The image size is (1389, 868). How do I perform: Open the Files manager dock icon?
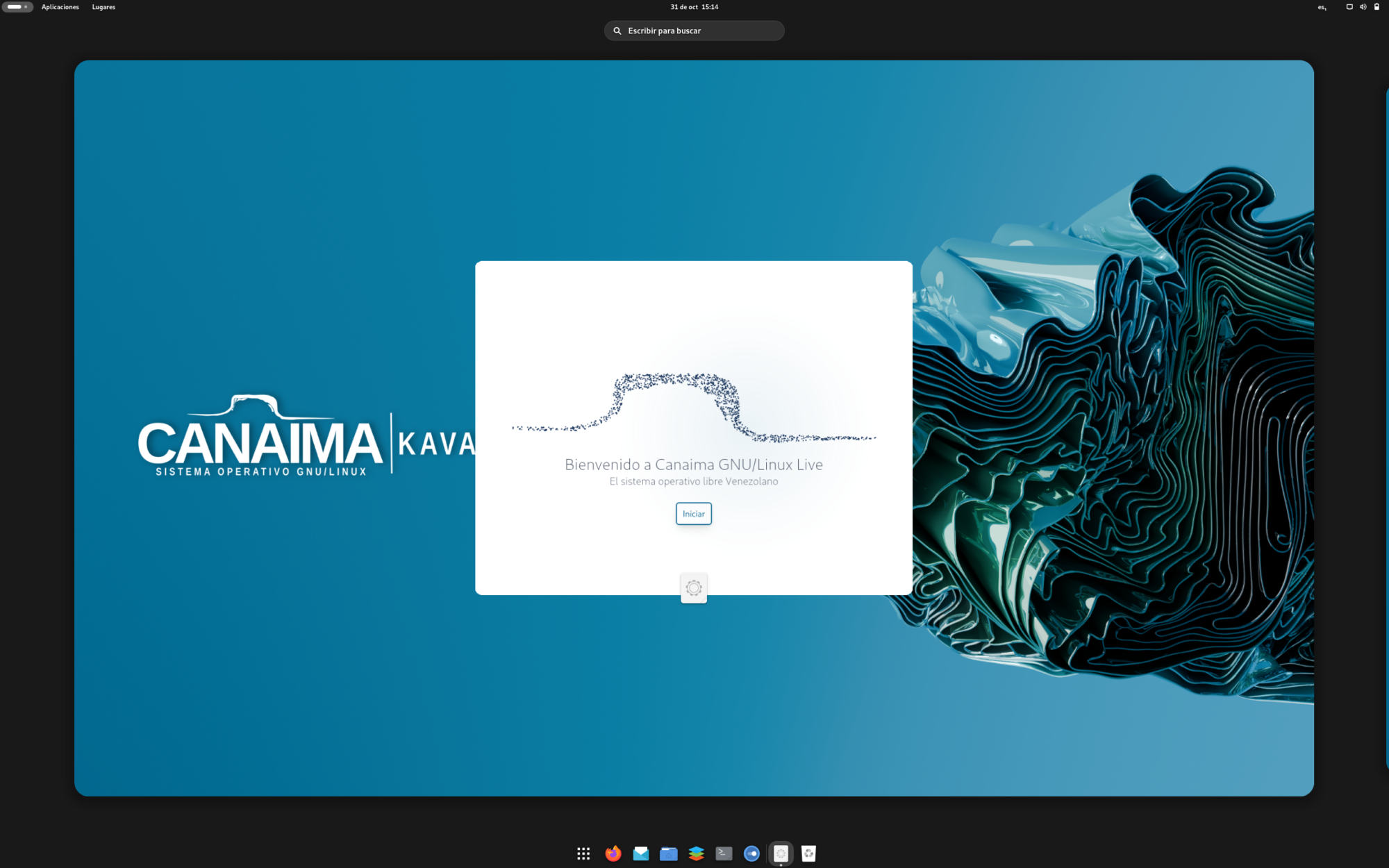(668, 853)
